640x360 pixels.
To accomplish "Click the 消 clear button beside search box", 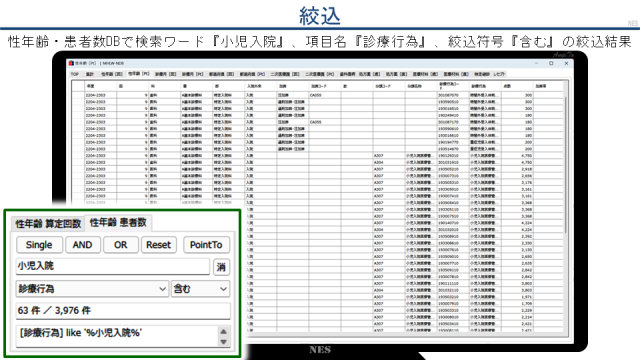I will point(221,267).
